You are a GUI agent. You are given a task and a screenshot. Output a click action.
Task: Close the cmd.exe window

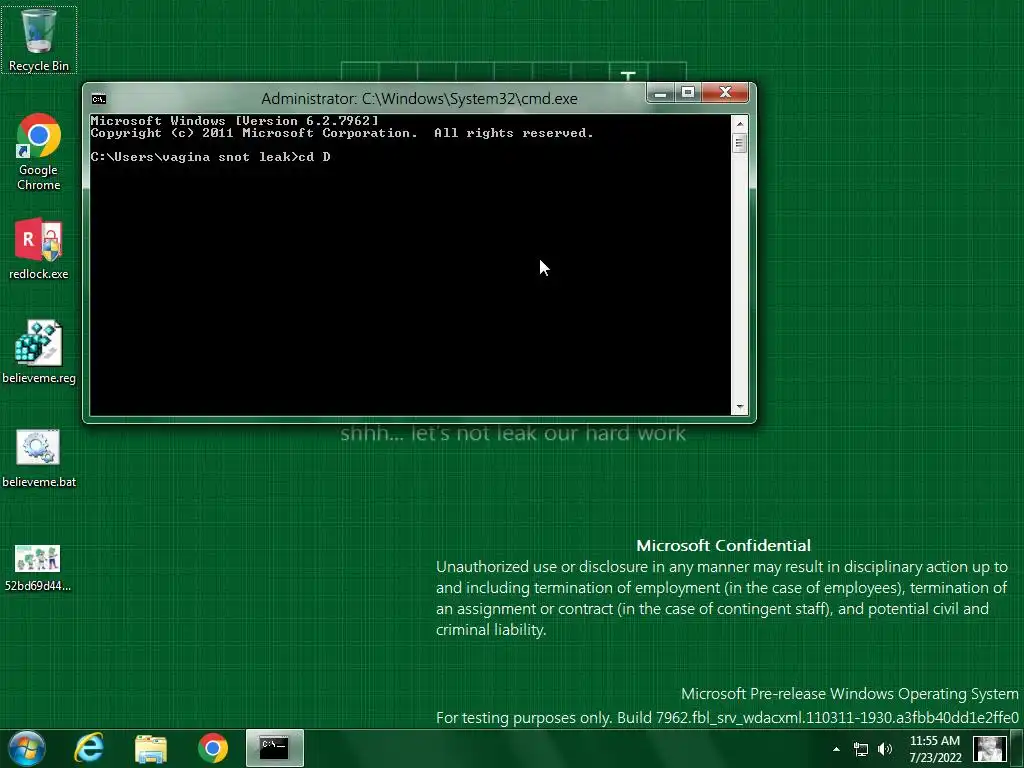pos(725,93)
